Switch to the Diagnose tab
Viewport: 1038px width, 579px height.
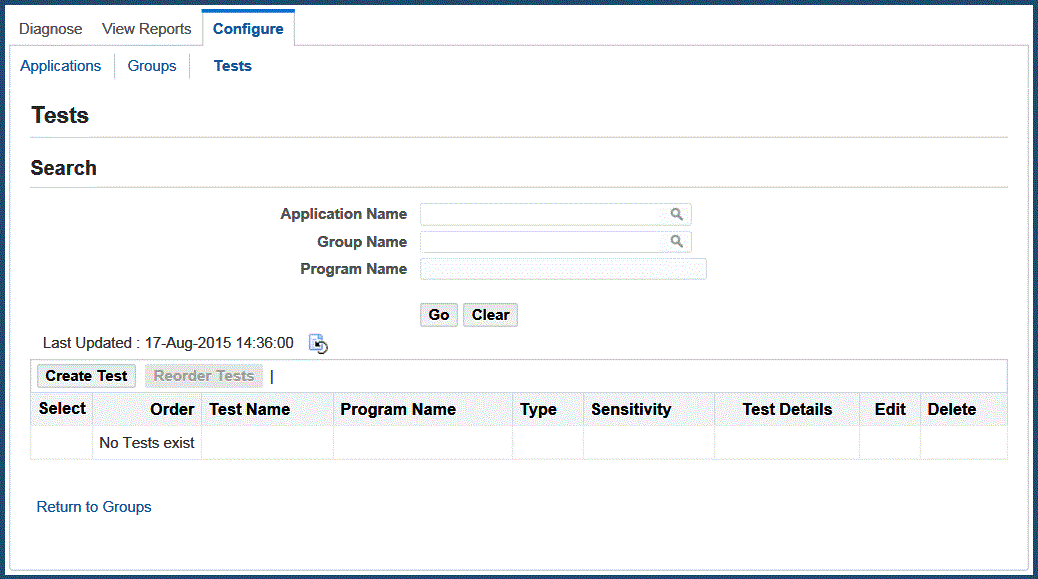(50, 29)
